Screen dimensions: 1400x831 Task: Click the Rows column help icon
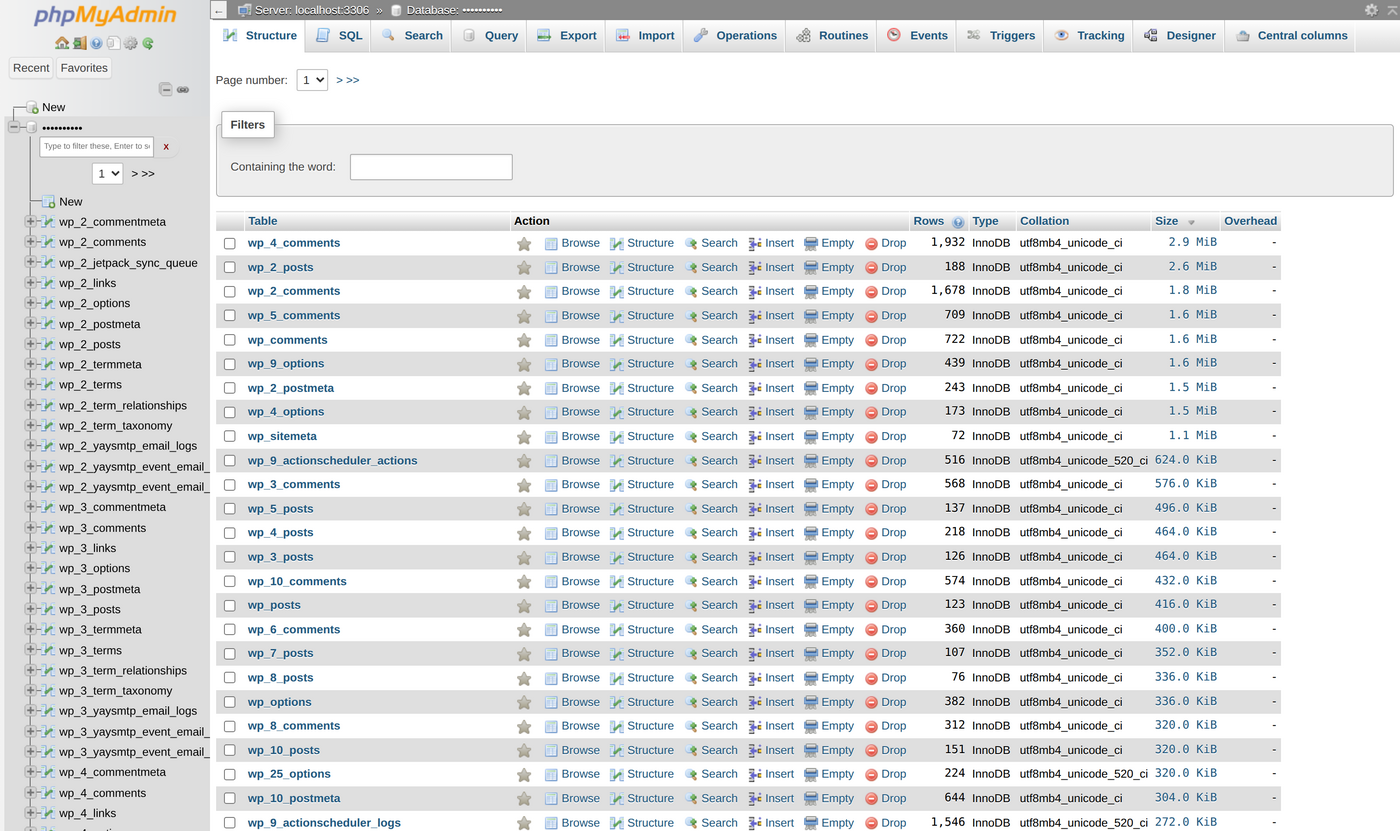coord(958,222)
